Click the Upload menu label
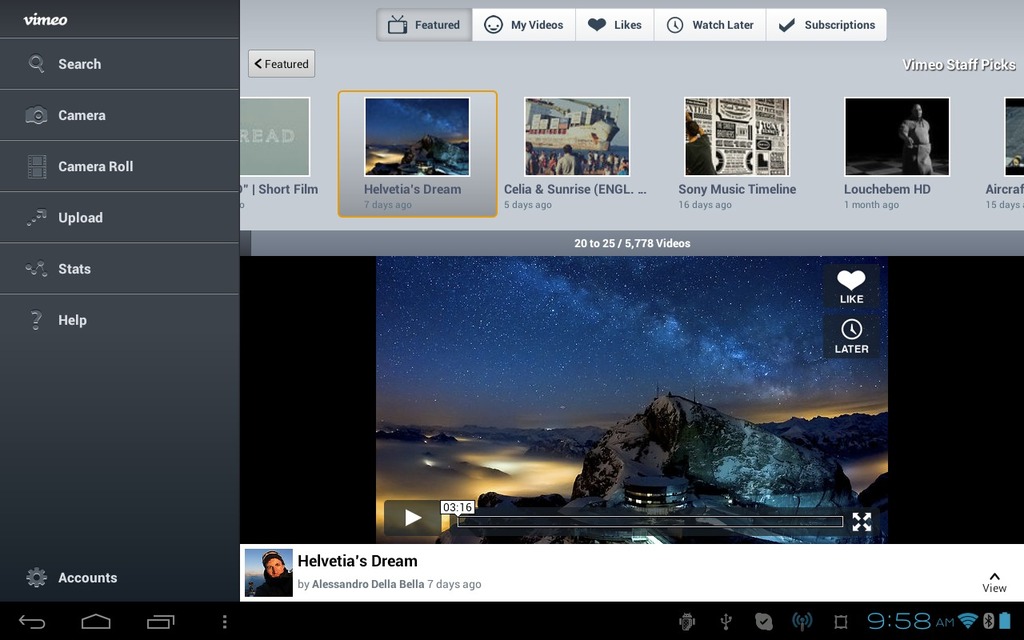 [80, 217]
